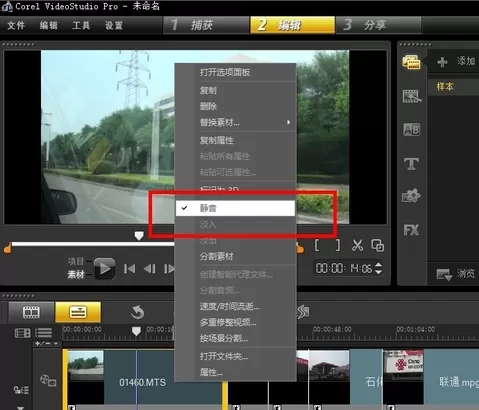479x410 pixels.
Task: Open the FX filter library icon
Action: tap(411, 230)
